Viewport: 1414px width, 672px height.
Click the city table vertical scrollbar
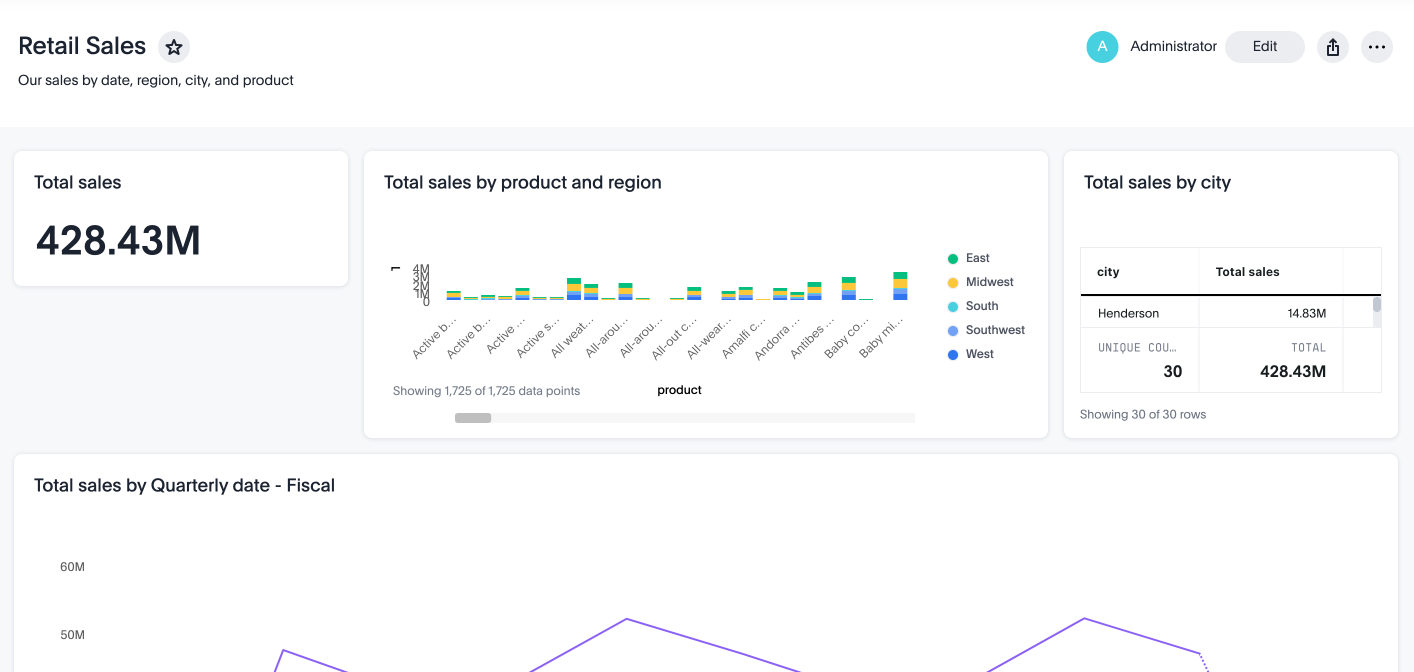click(1376, 306)
